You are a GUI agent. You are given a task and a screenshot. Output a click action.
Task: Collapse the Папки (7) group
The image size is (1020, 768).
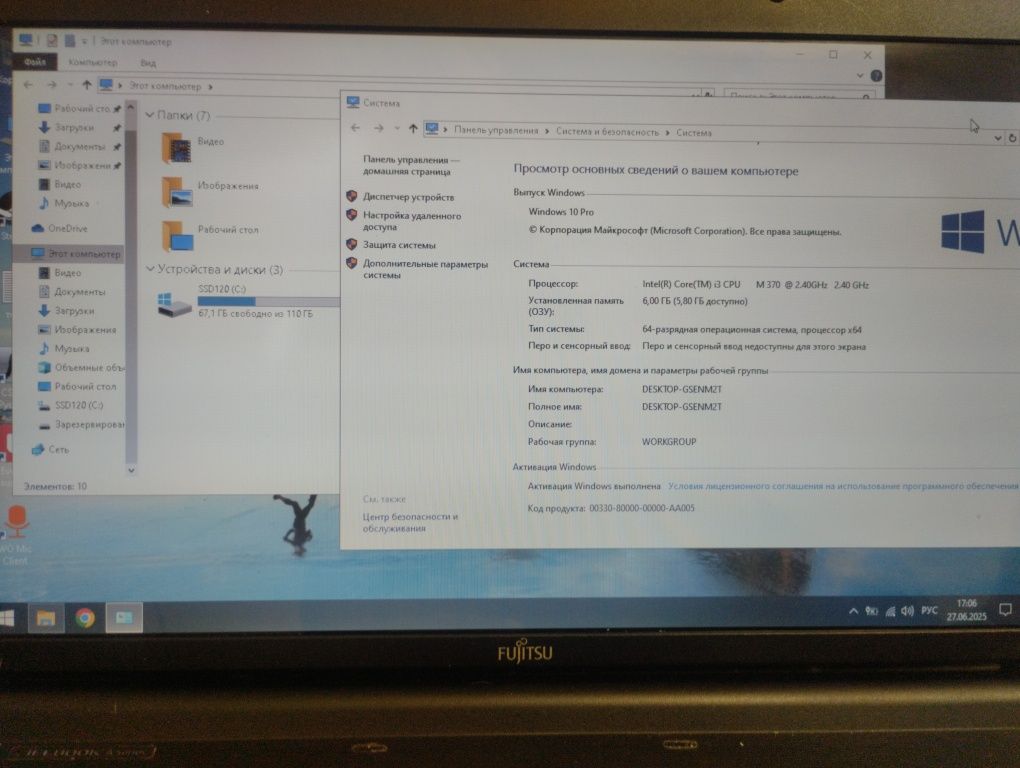pyautogui.click(x=150, y=115)
